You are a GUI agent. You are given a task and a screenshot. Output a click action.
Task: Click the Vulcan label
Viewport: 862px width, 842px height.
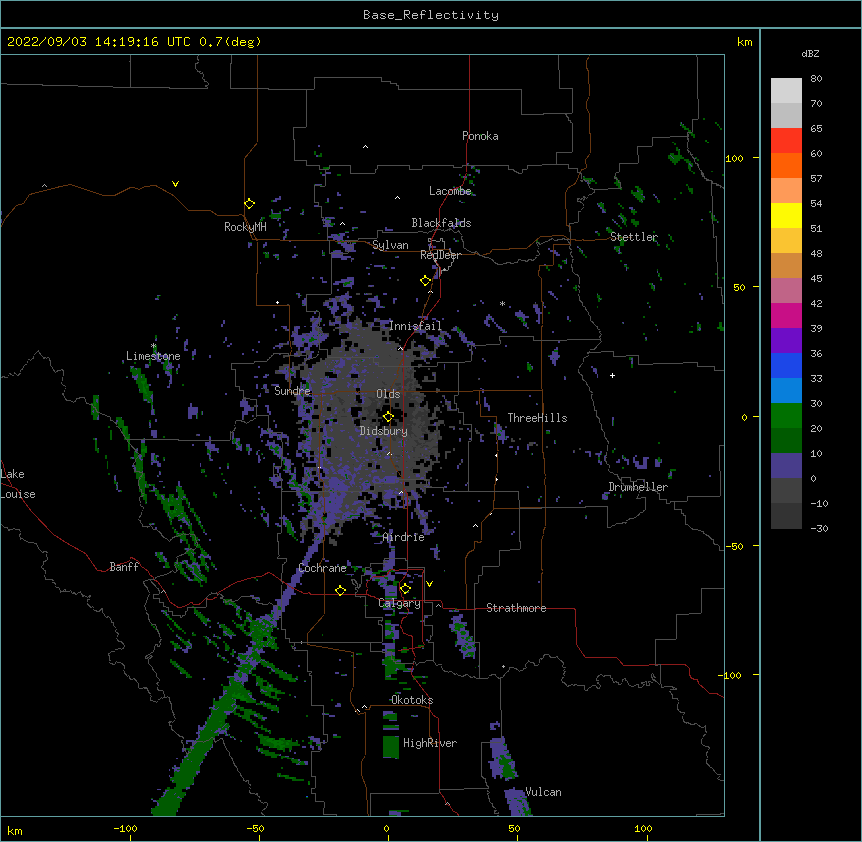pyautogui.click(x=543, y=792)
